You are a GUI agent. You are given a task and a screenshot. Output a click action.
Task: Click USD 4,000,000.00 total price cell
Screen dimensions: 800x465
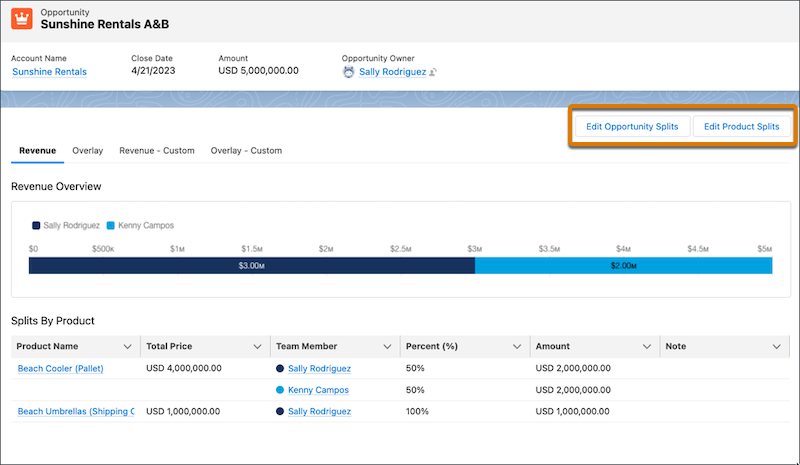click(x=184, y=368)
